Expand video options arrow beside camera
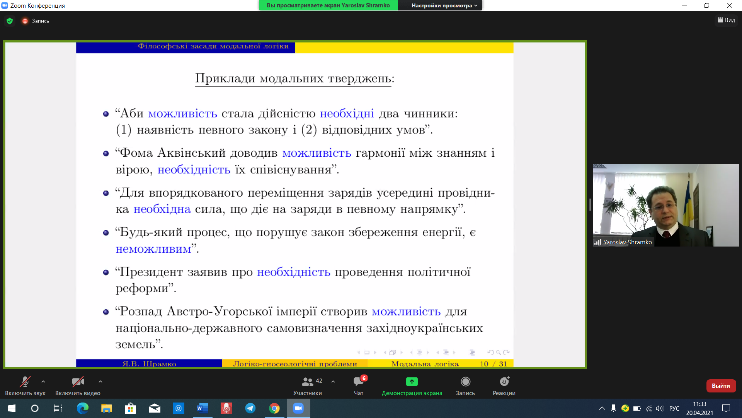The image size is (742, 418). (104, 380)
